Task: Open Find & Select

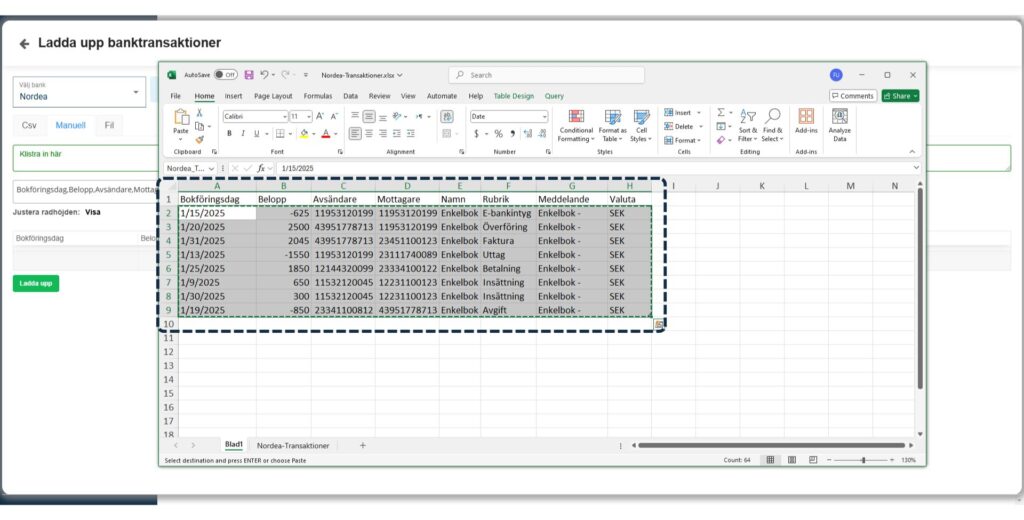Action: pos(771,125)
